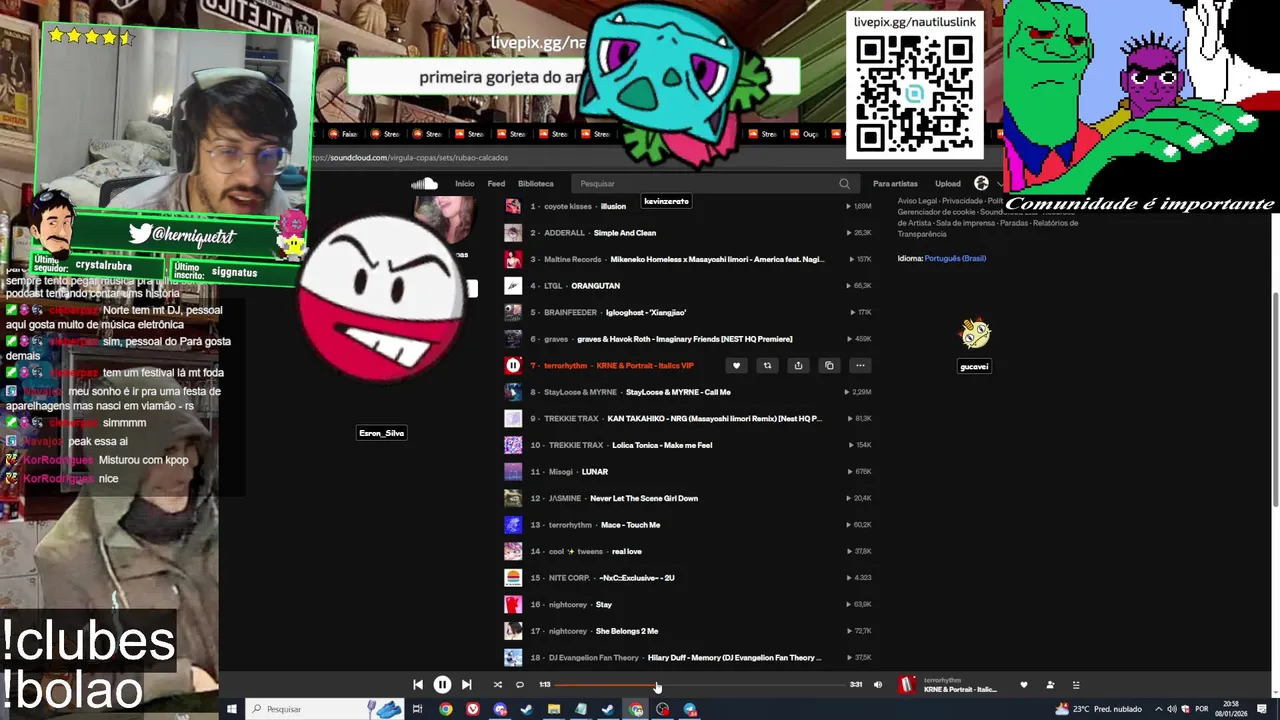The image size is (1280, 720).
Task: Open the next-up queue icon
Action: point(1076,685)
